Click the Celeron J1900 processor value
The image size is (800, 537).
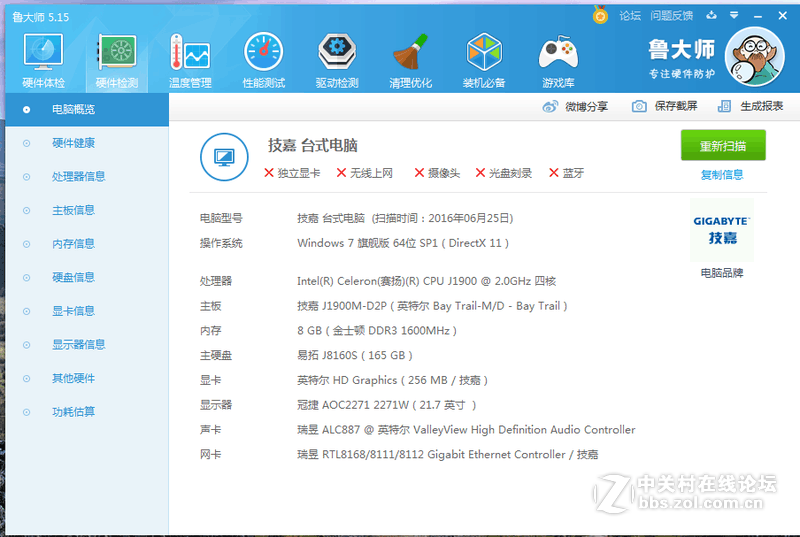pyautogui.click(x=427, y=281)
